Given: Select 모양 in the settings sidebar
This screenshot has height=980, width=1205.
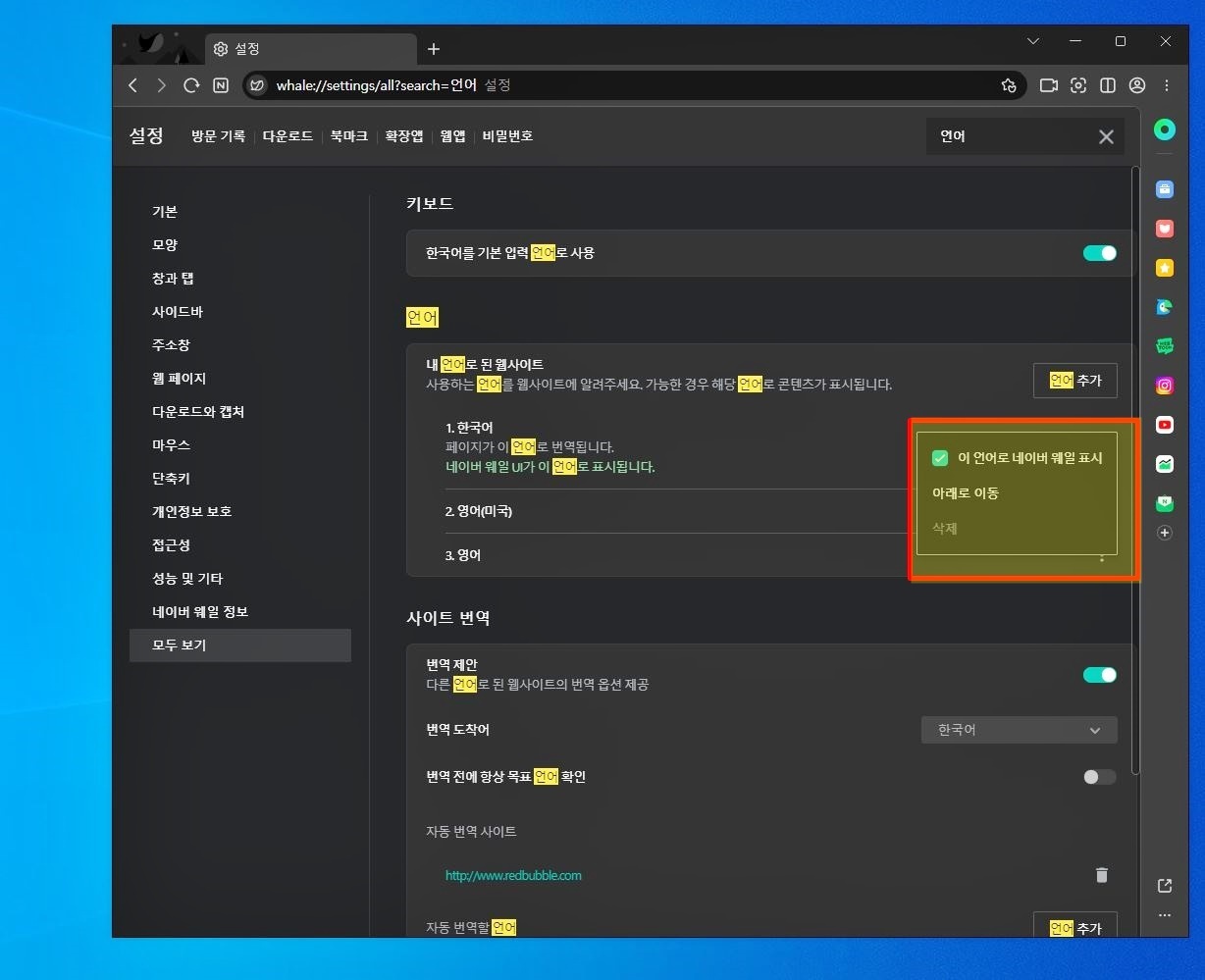Looking at the screenshot, I should click(x=165, y=245).
